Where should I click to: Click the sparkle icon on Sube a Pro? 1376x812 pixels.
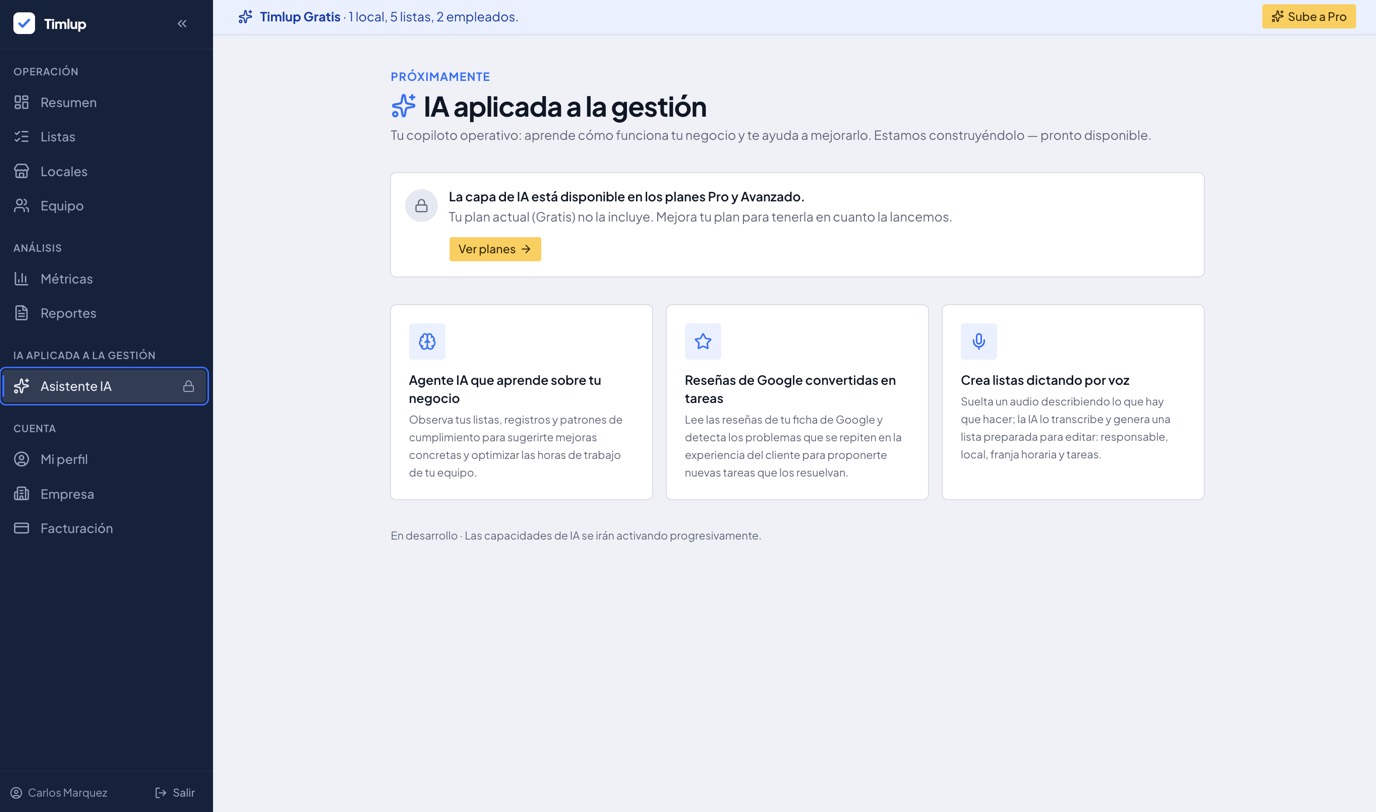(x=1277, y=17)
